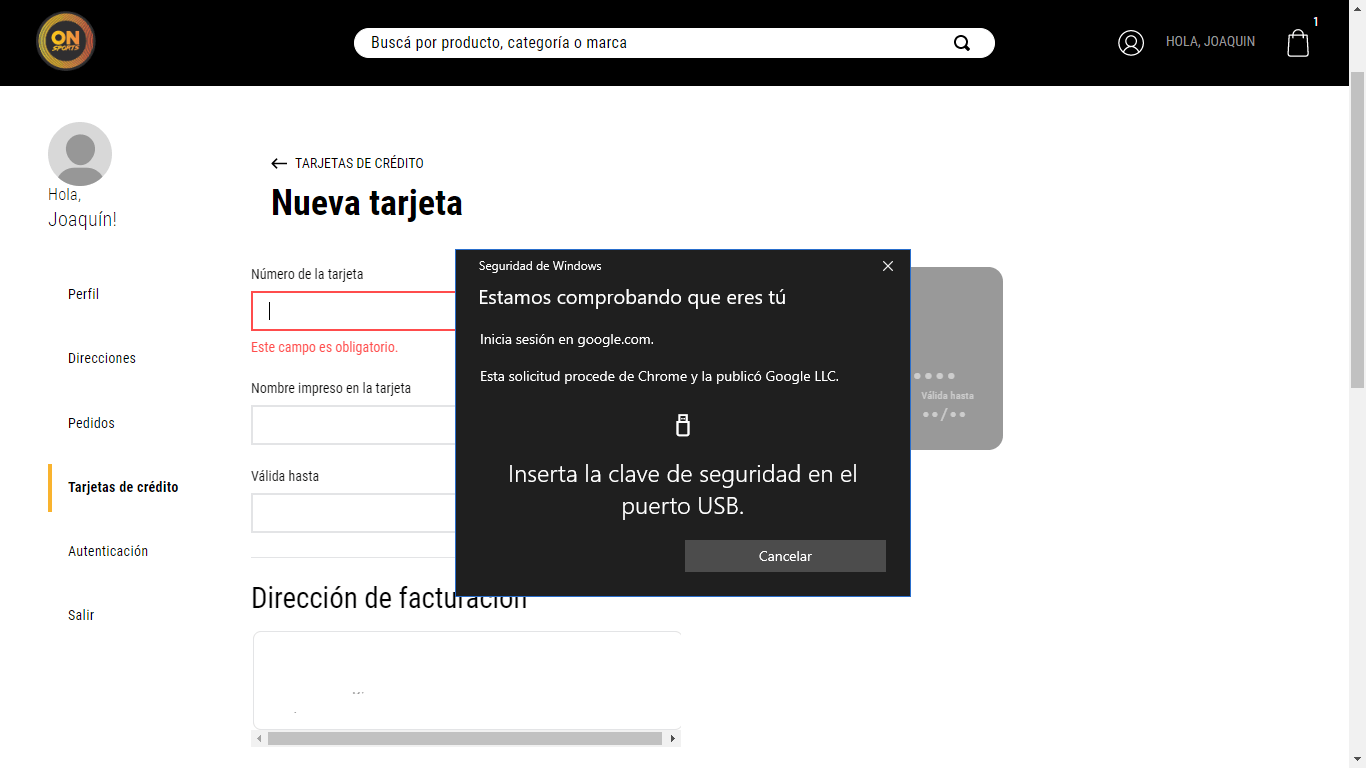Click the Válida hasta field

354,513
